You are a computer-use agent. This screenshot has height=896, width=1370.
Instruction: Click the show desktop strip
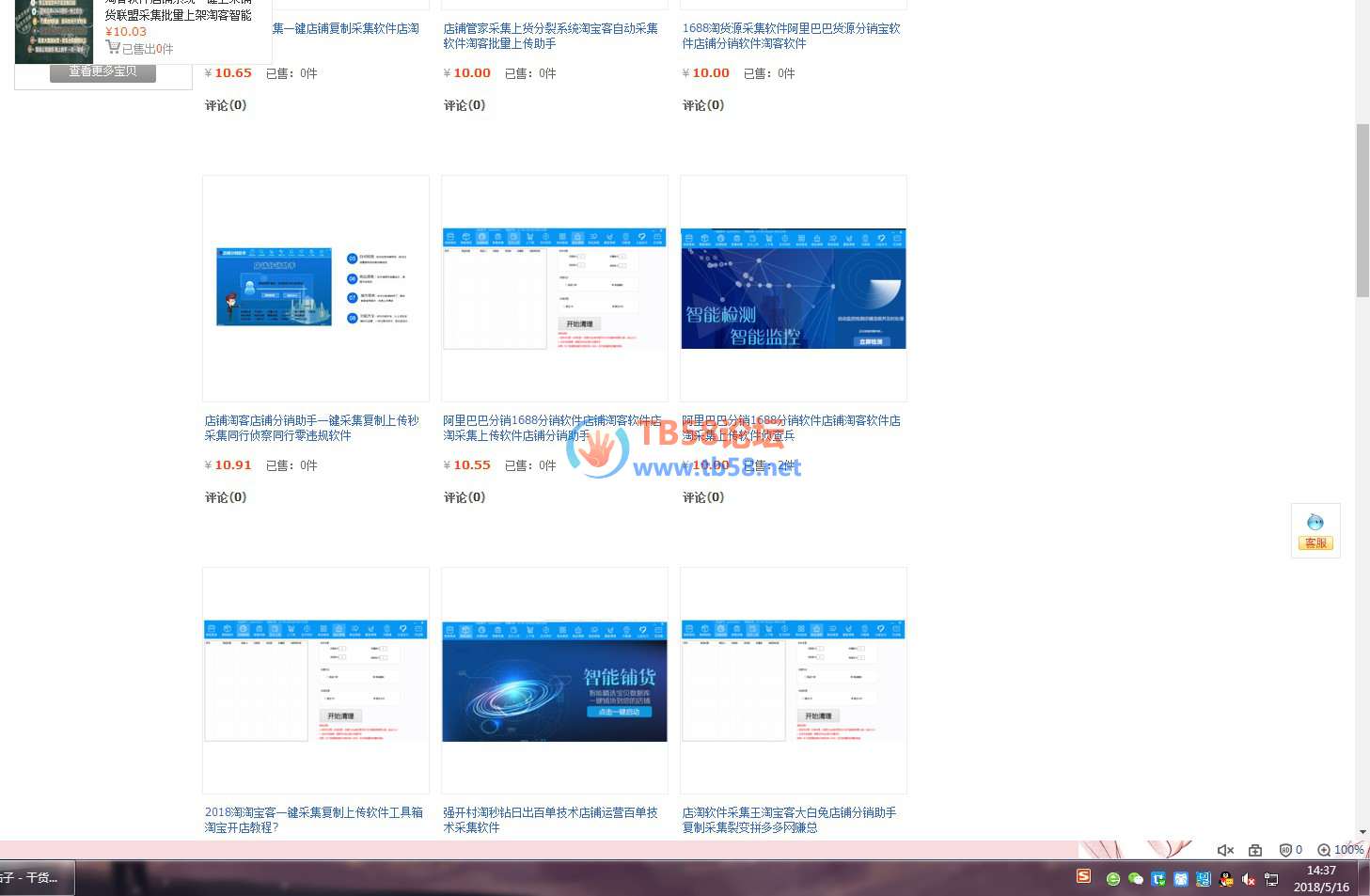coord(1364,878)
